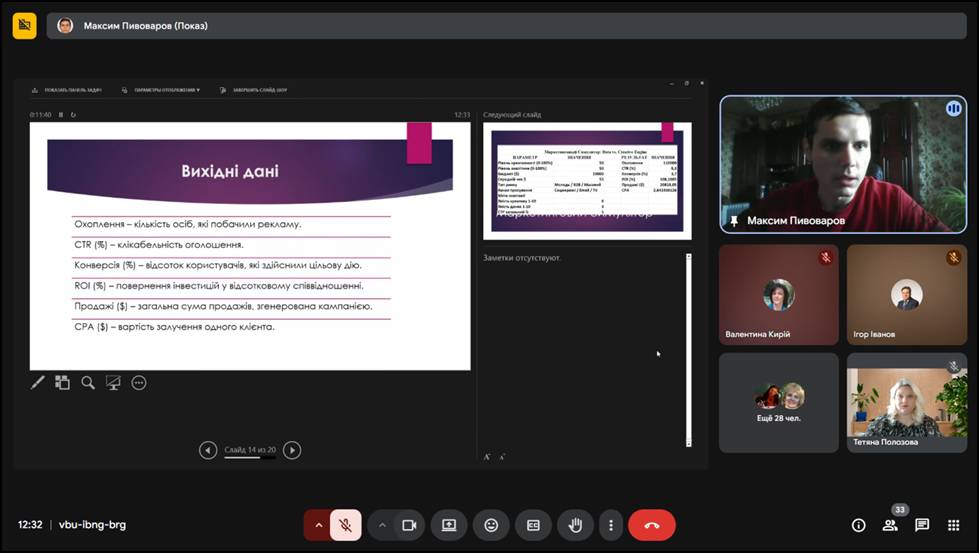Click Завершить слайд-шоу to end the slideshow
This screenshot has width=979, height=553.
coord(254,90)
